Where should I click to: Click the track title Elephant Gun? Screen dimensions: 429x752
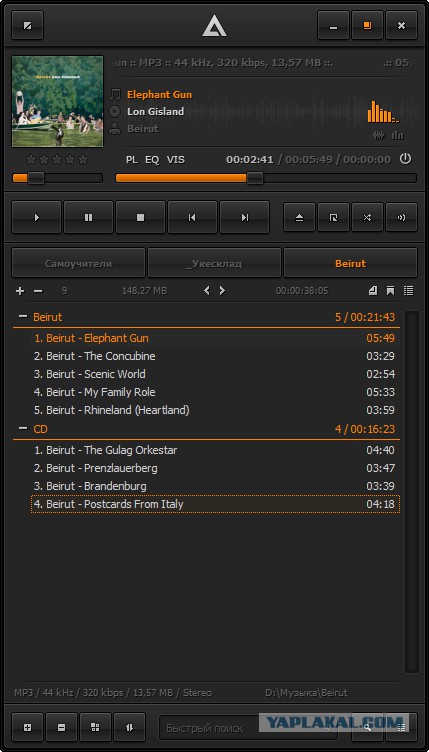(x=160, y=94)
